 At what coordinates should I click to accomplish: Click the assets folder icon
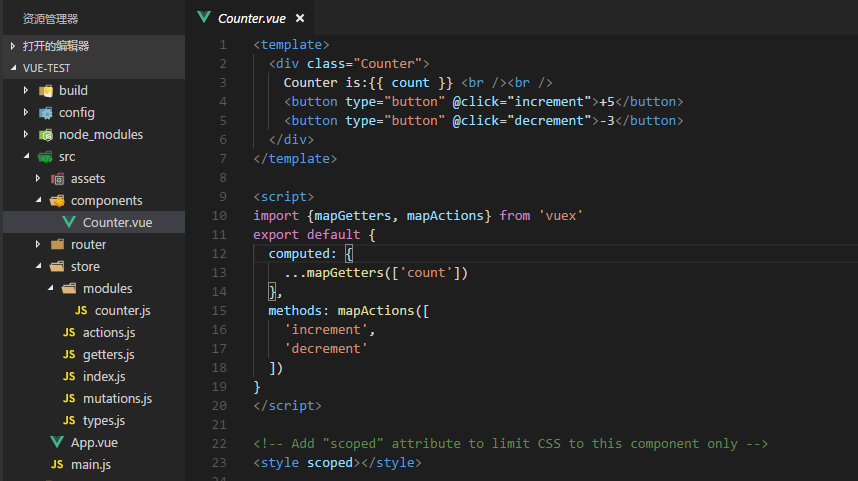coord(57,179)
